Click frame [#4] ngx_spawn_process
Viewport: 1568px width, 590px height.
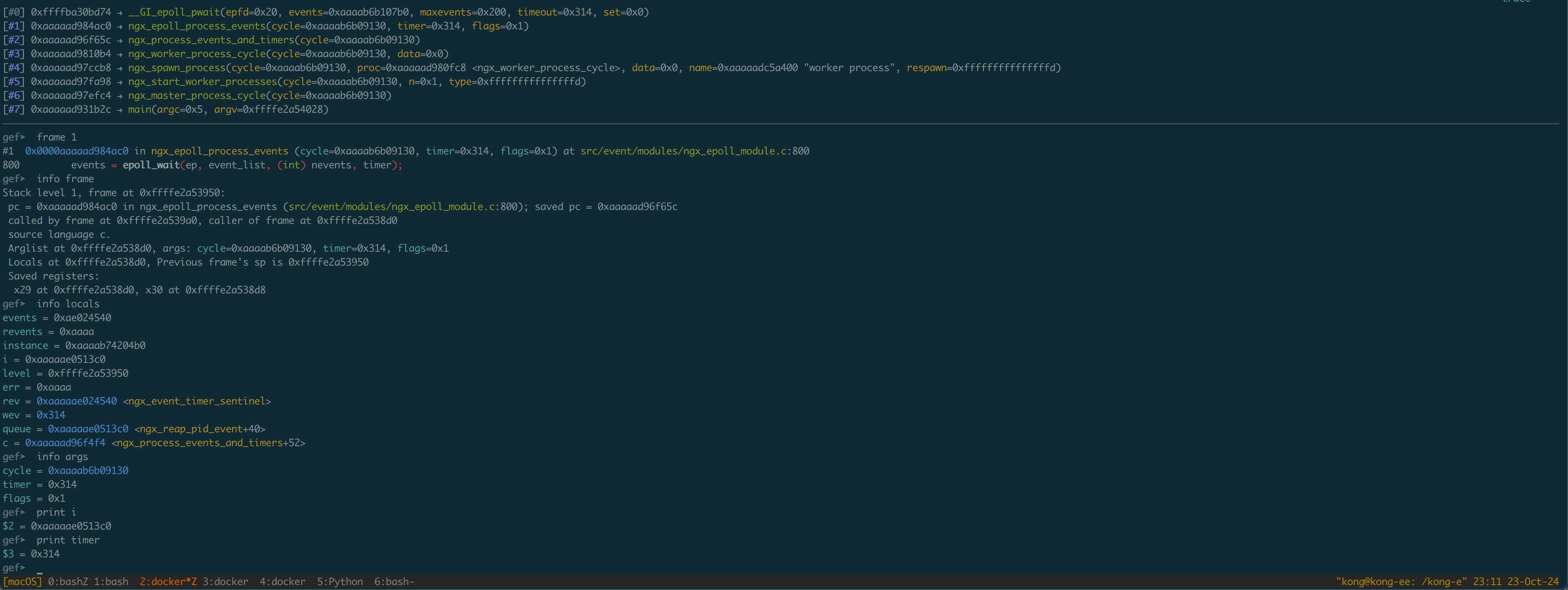point(531,68)
